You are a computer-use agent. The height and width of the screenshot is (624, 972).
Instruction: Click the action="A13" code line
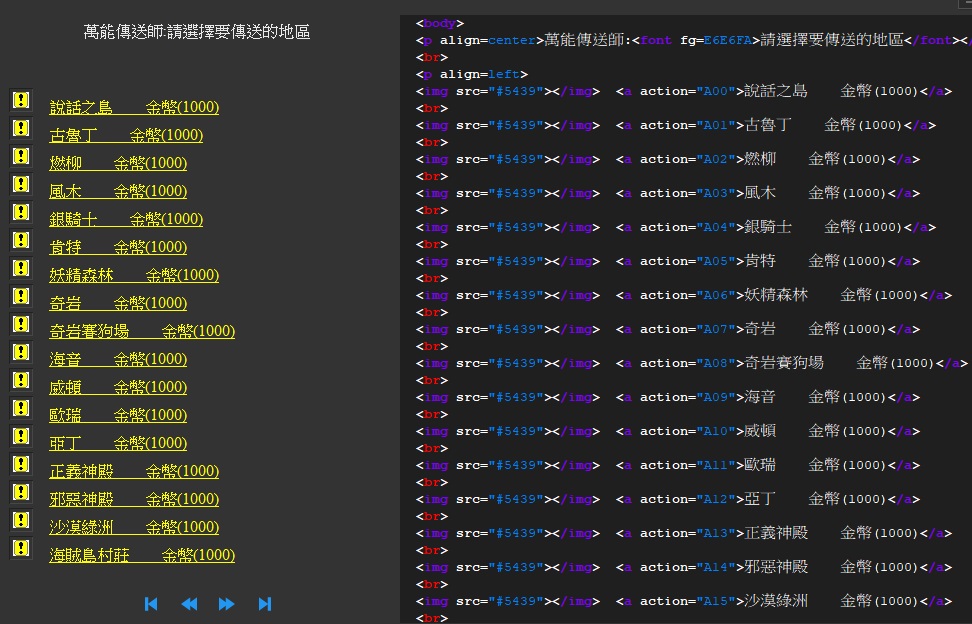pos(684,533)
